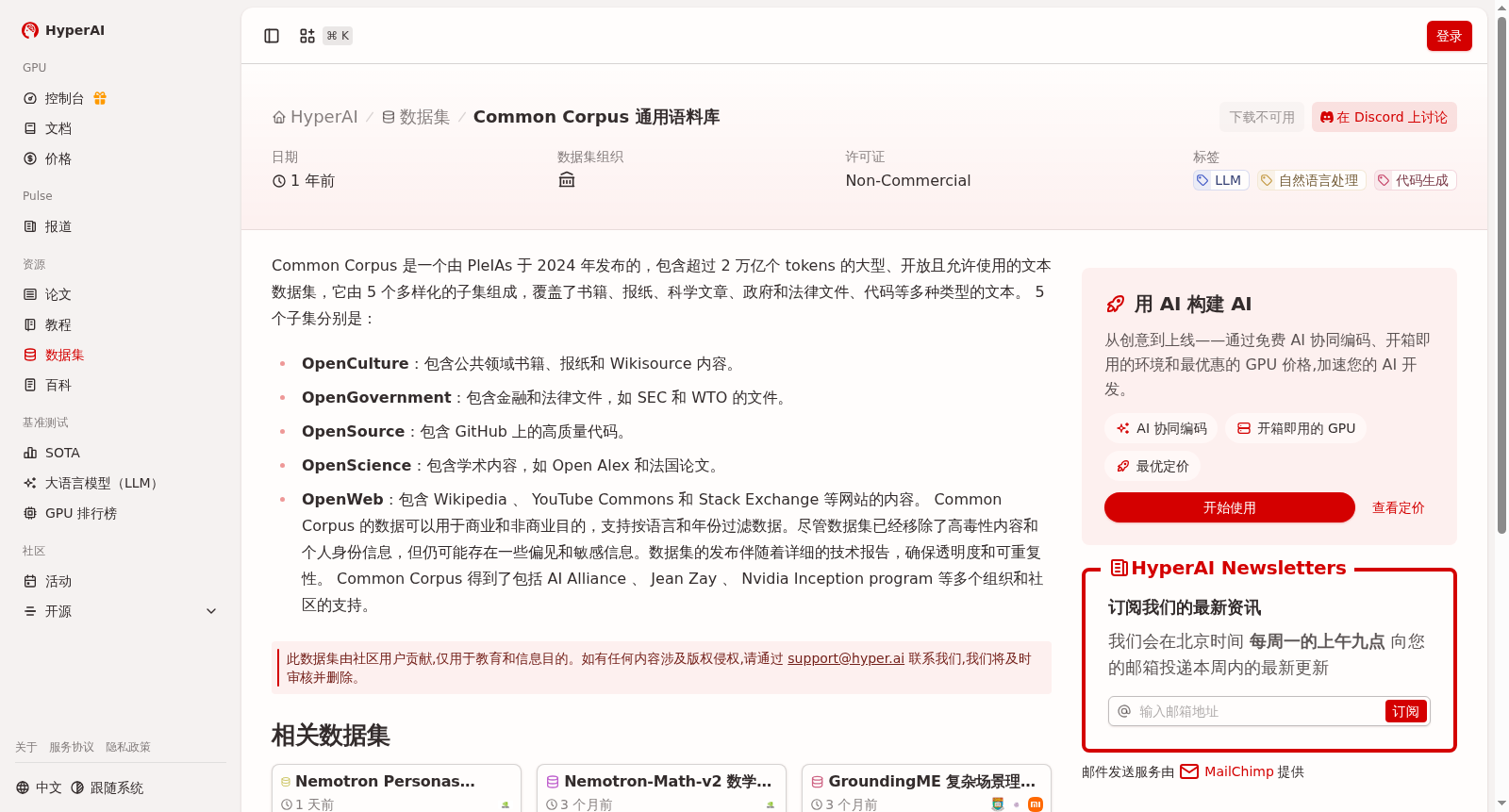Toggle the sidebar panel icon
The width and height of the screenshot is (1509, 812).
(272, 36)
